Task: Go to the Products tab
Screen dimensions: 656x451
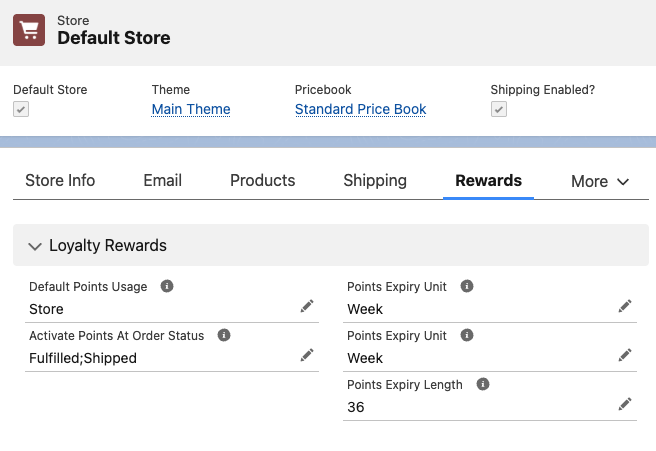Action: coord(263,181)
